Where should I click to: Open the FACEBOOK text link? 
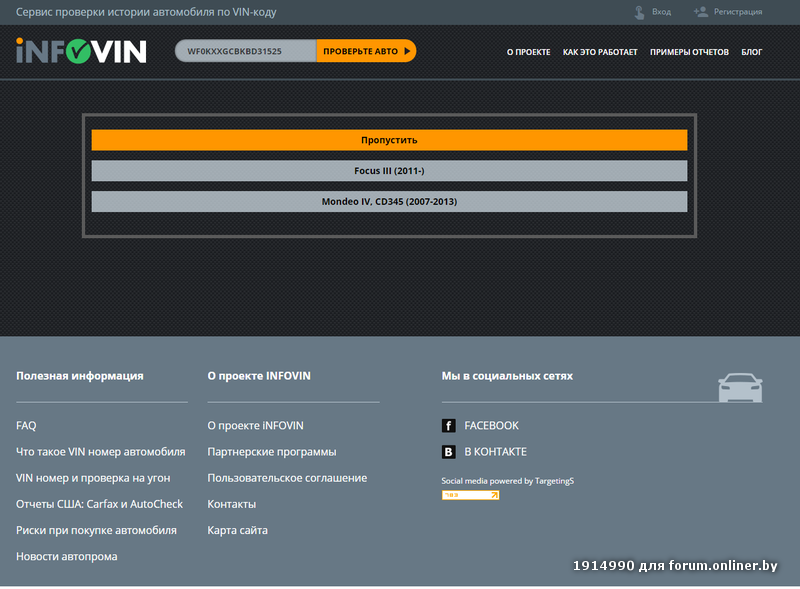tap(491, 426)
